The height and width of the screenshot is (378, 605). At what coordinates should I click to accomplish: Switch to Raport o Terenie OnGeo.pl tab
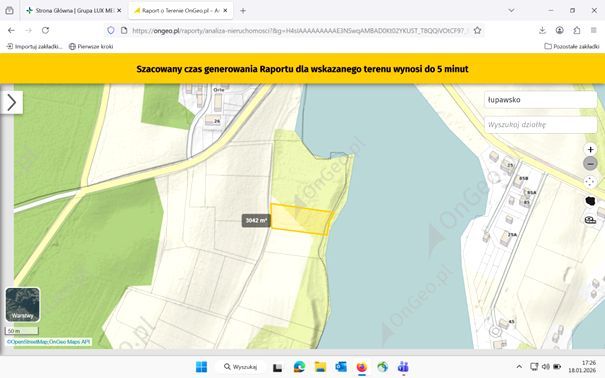tap(176, 11)
